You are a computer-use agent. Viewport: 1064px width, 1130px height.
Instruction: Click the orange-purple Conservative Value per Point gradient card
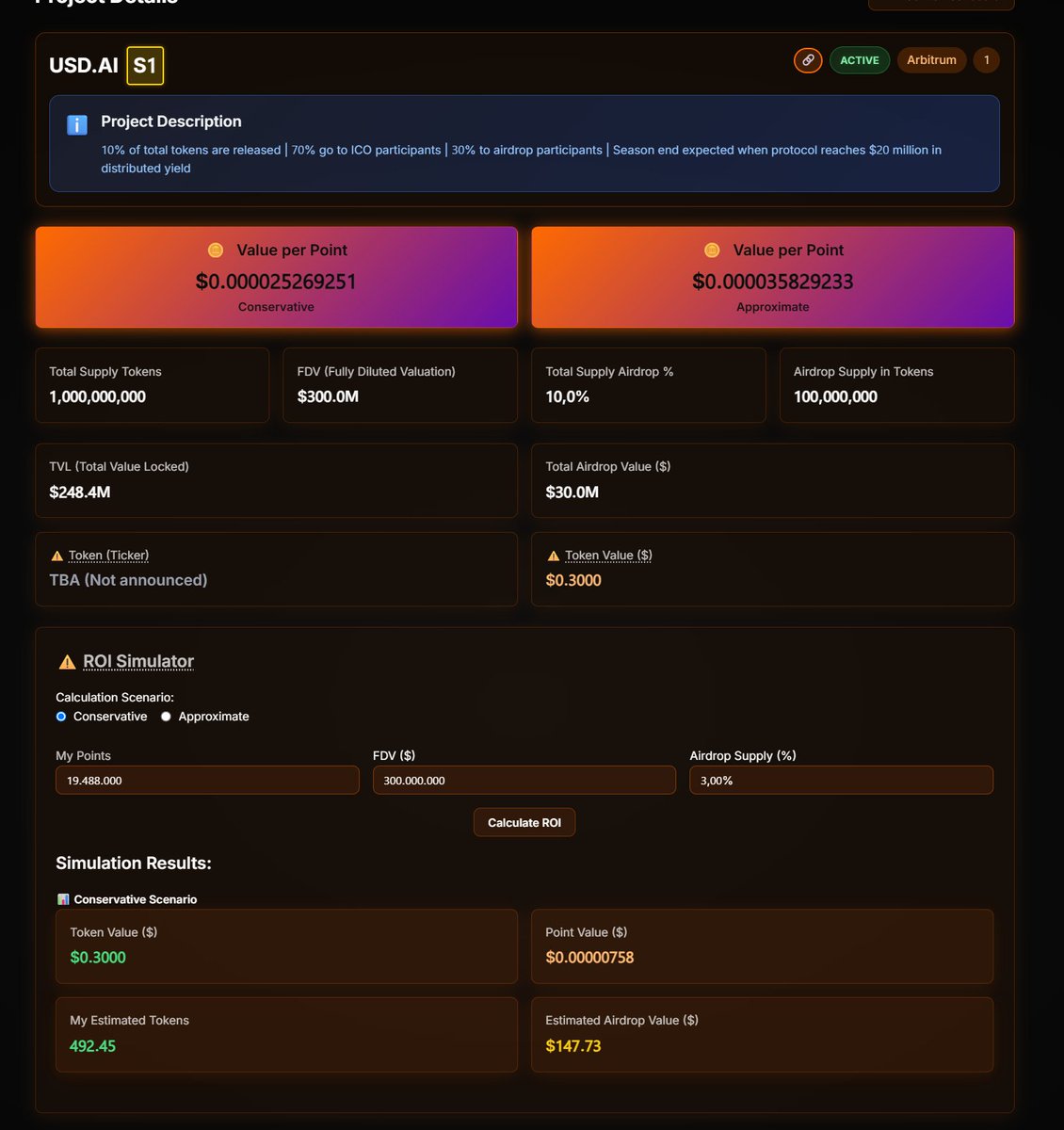[x=276, y=277]
